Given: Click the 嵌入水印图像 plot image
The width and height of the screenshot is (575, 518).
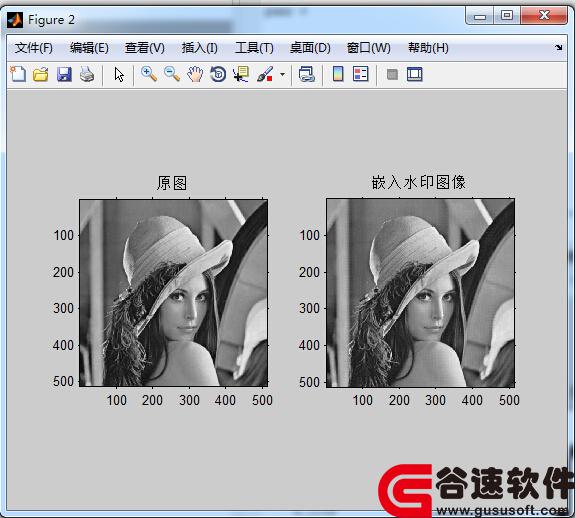Looking at the screenshot, I should 421,293.
